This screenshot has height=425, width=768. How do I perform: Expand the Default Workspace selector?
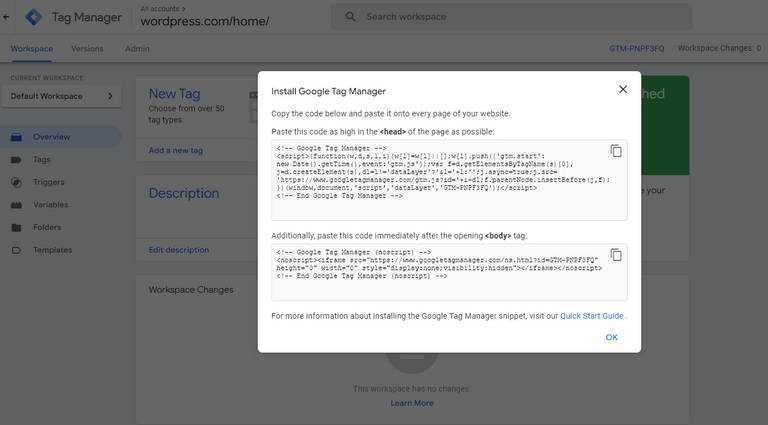tap(62, 96)
